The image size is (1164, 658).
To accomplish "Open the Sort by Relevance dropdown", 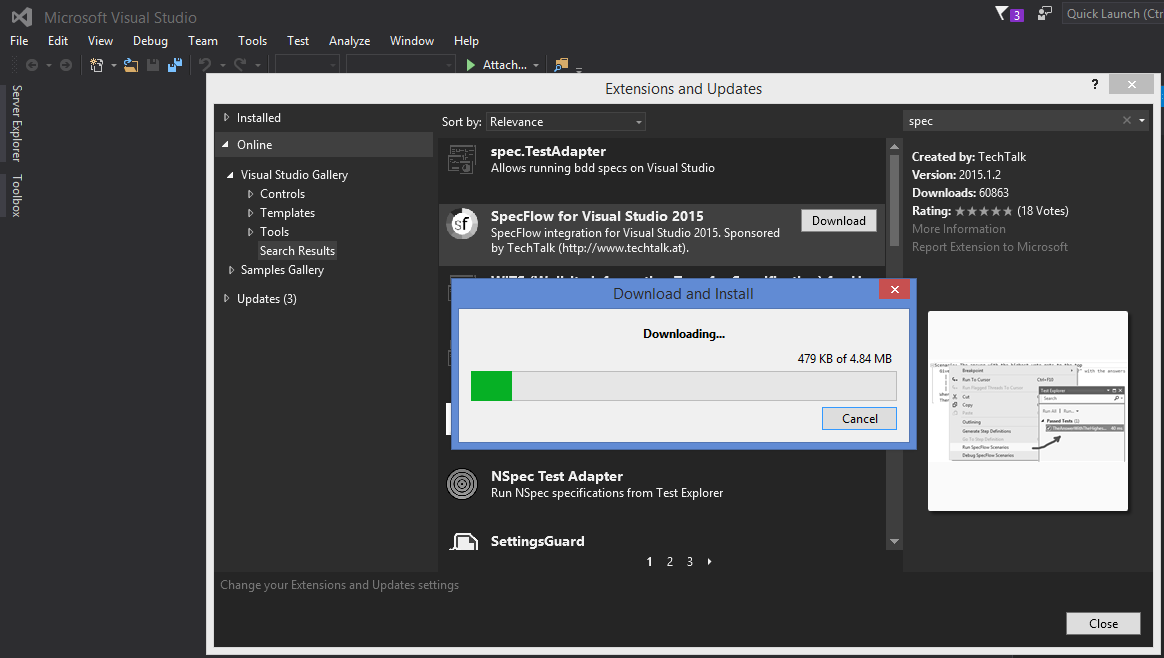I will (x=566, y=120).
